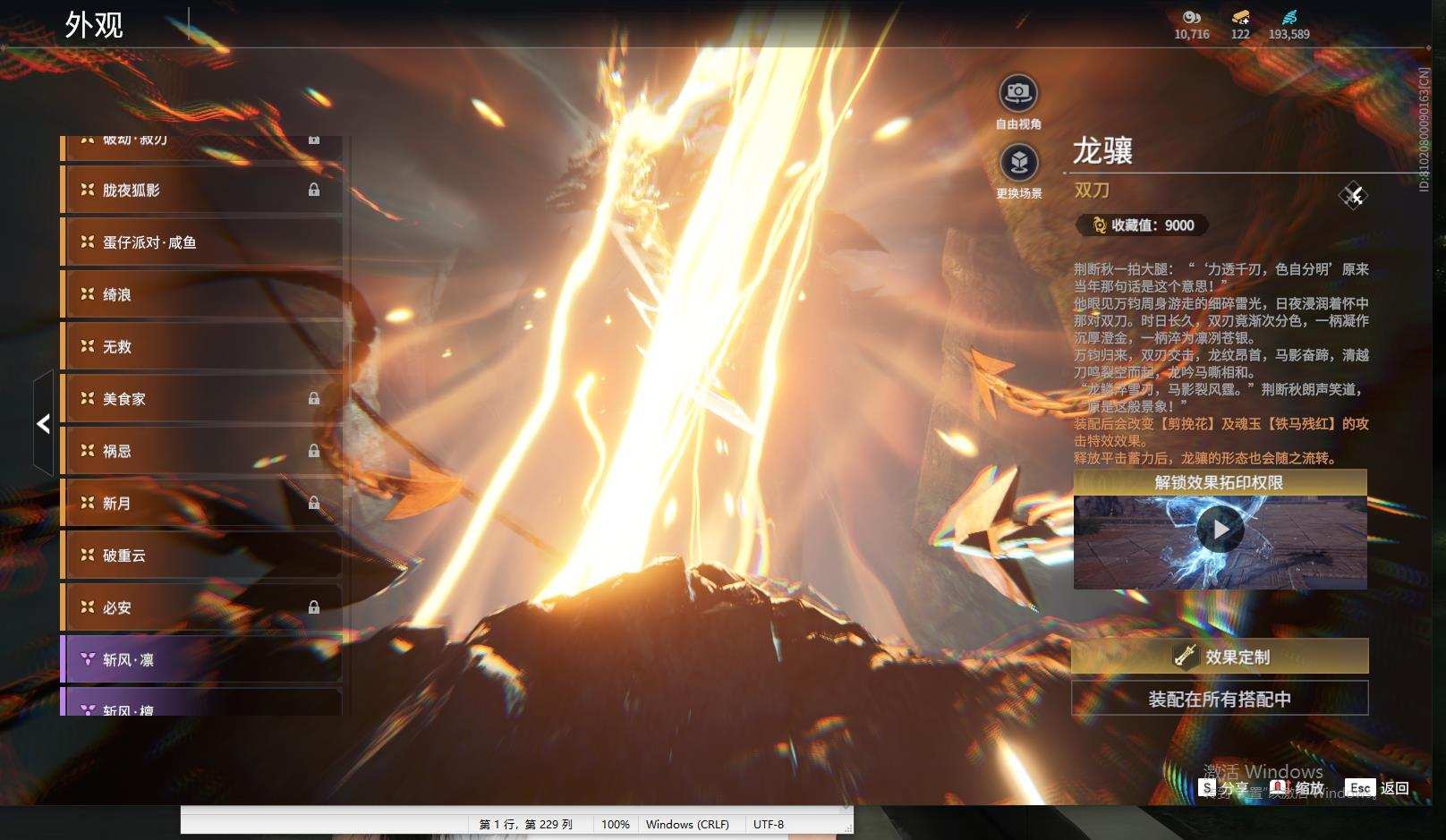Select the purple 新风·凛 skin entry
The image size is (1446, 840).
click(x=201, y=658)
